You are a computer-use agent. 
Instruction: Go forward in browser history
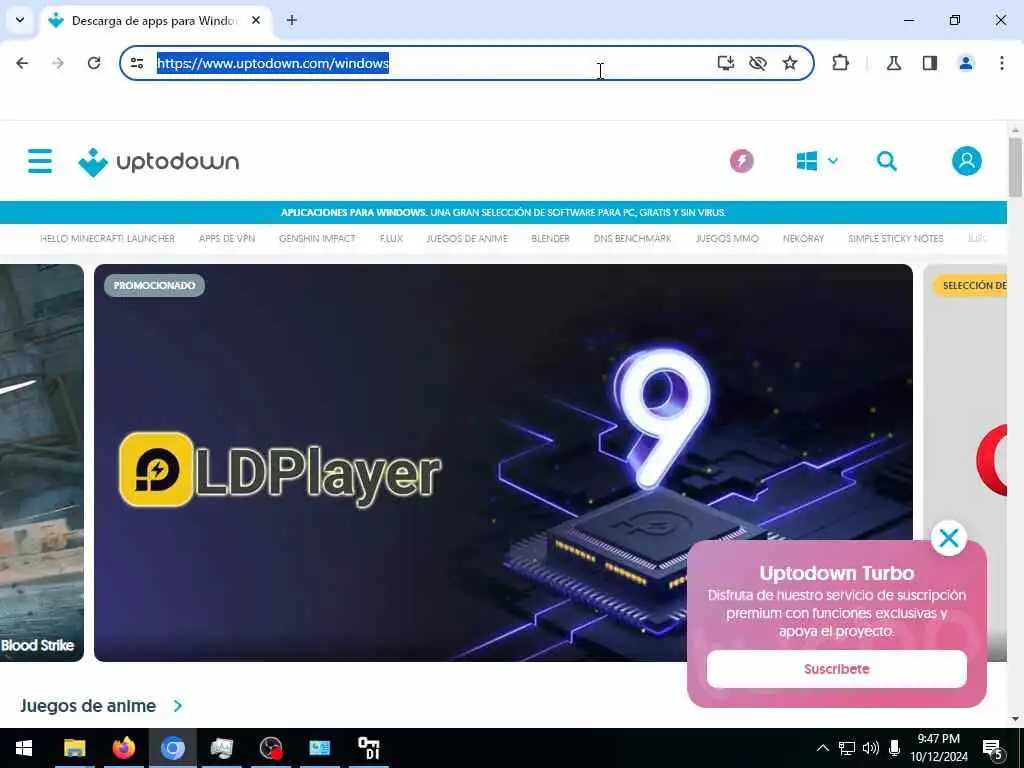pyautogui.click(x=58, y=63)
